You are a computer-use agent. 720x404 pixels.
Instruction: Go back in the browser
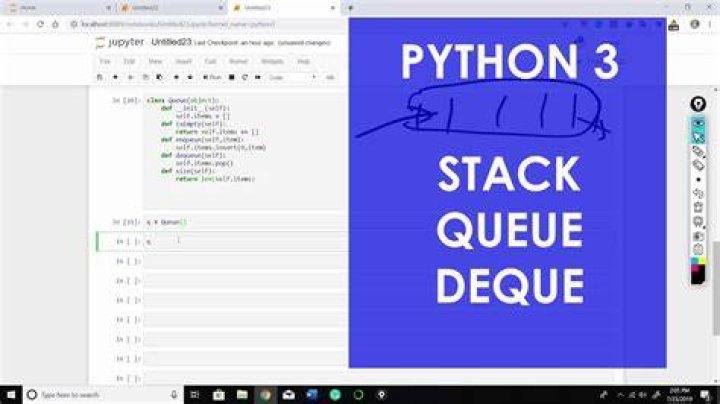click(10, 24)
